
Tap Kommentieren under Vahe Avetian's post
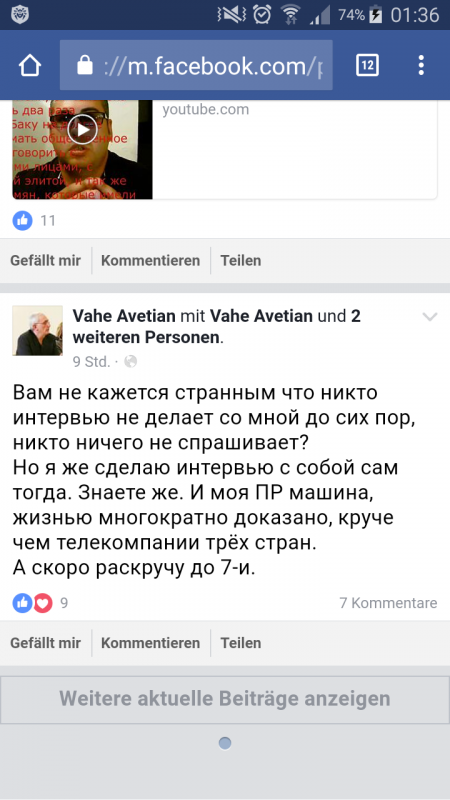tap(151, 643)
